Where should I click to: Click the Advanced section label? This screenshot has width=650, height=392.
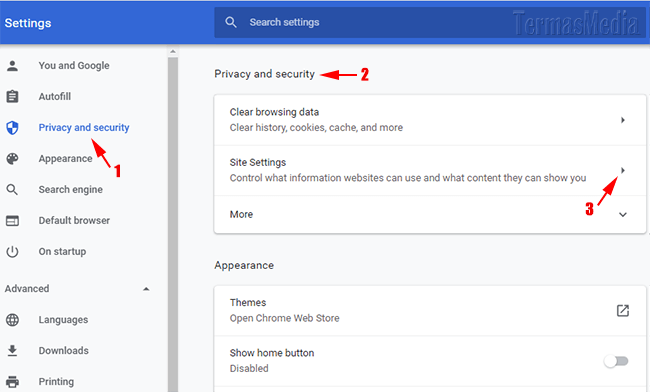click(27, 289)
